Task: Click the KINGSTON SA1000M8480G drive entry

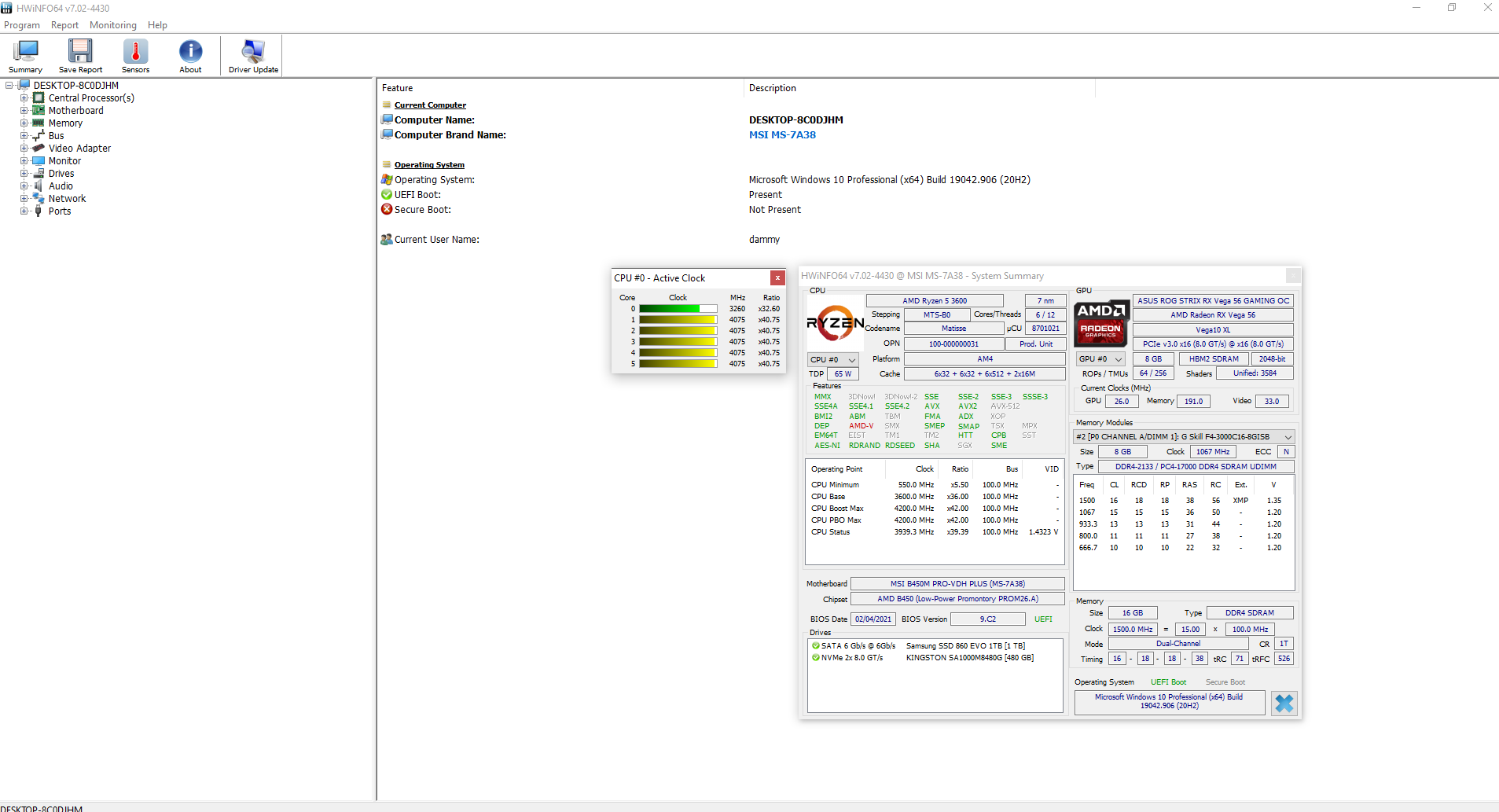Action: pyautogui.click(x=970, y=658)
